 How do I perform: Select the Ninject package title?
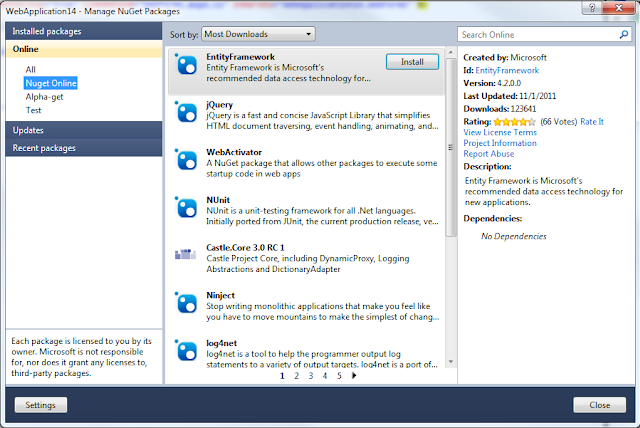coord(220,295)
